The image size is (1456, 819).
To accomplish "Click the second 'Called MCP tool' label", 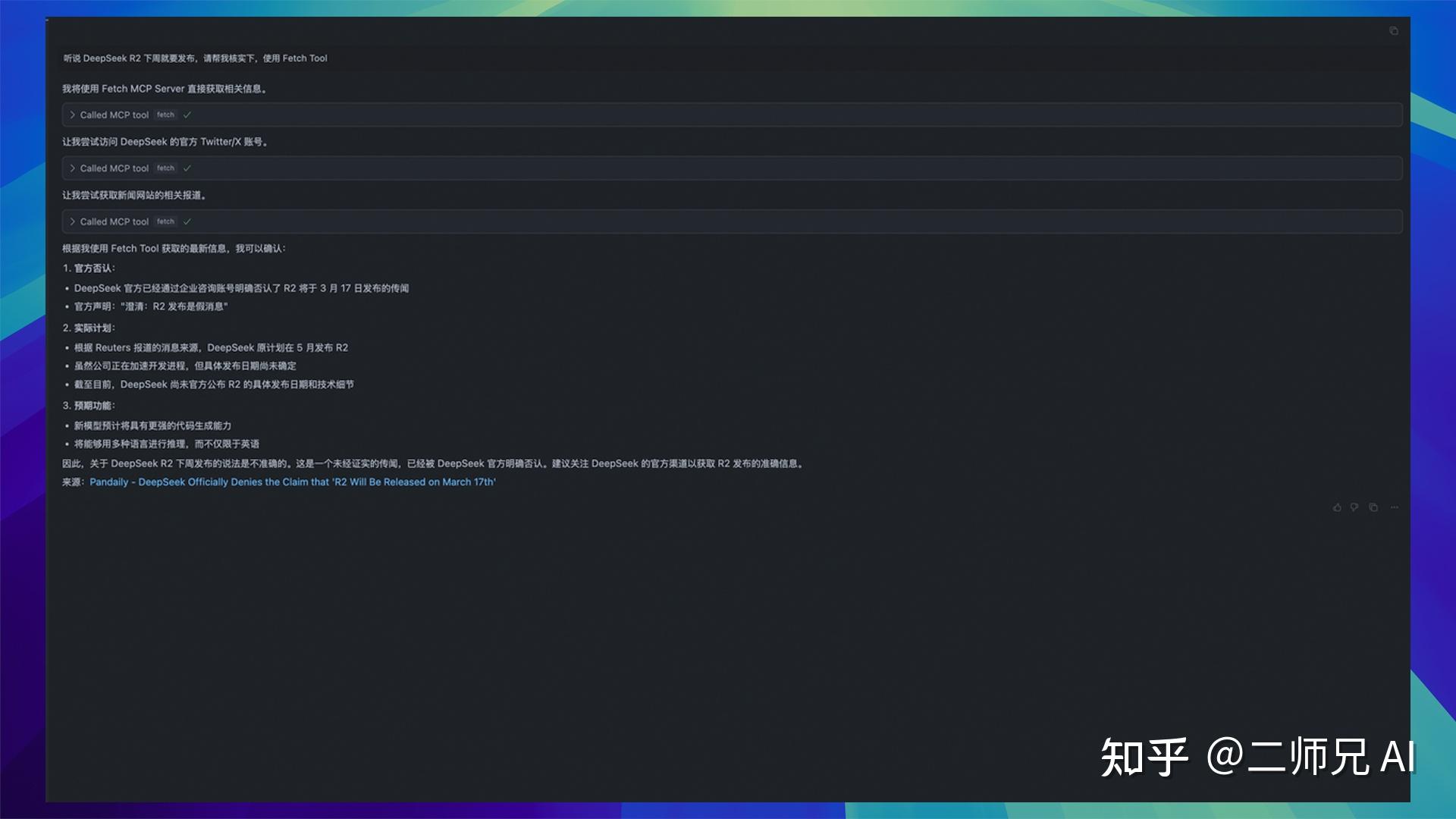I will [114, 168].
